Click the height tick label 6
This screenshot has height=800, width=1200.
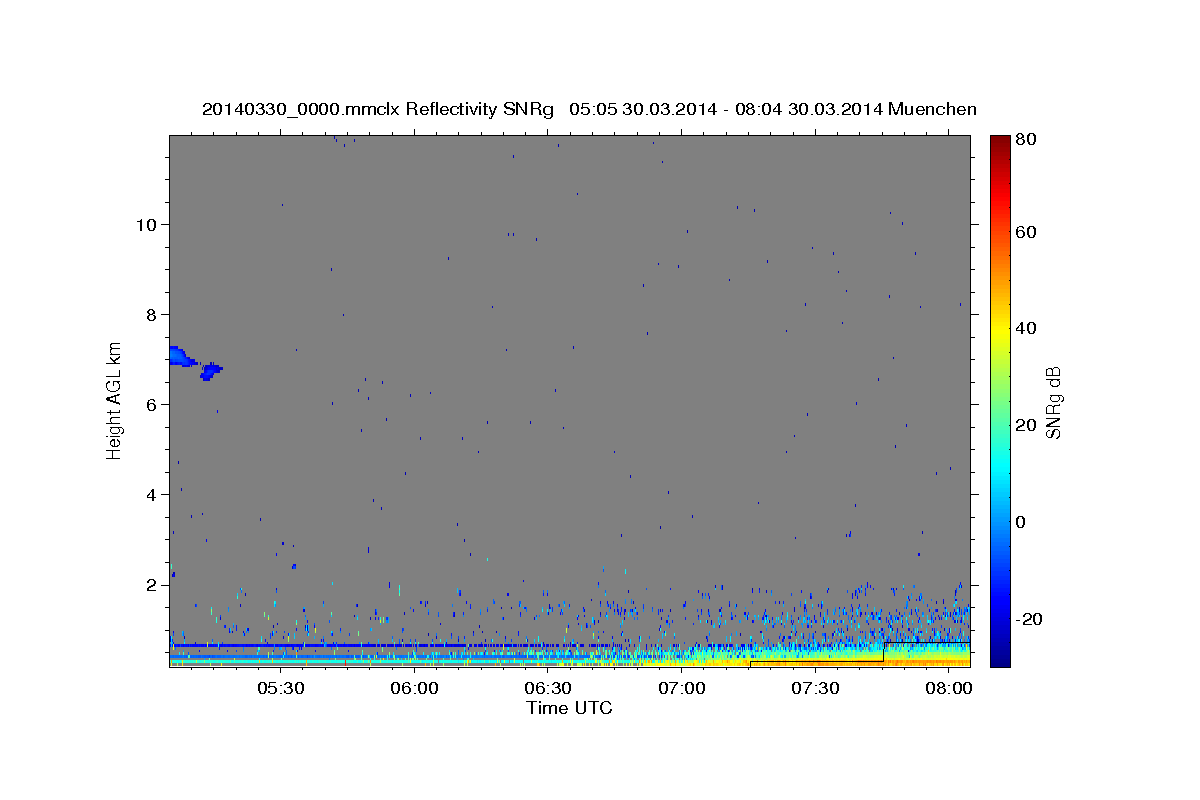(150, 404)
